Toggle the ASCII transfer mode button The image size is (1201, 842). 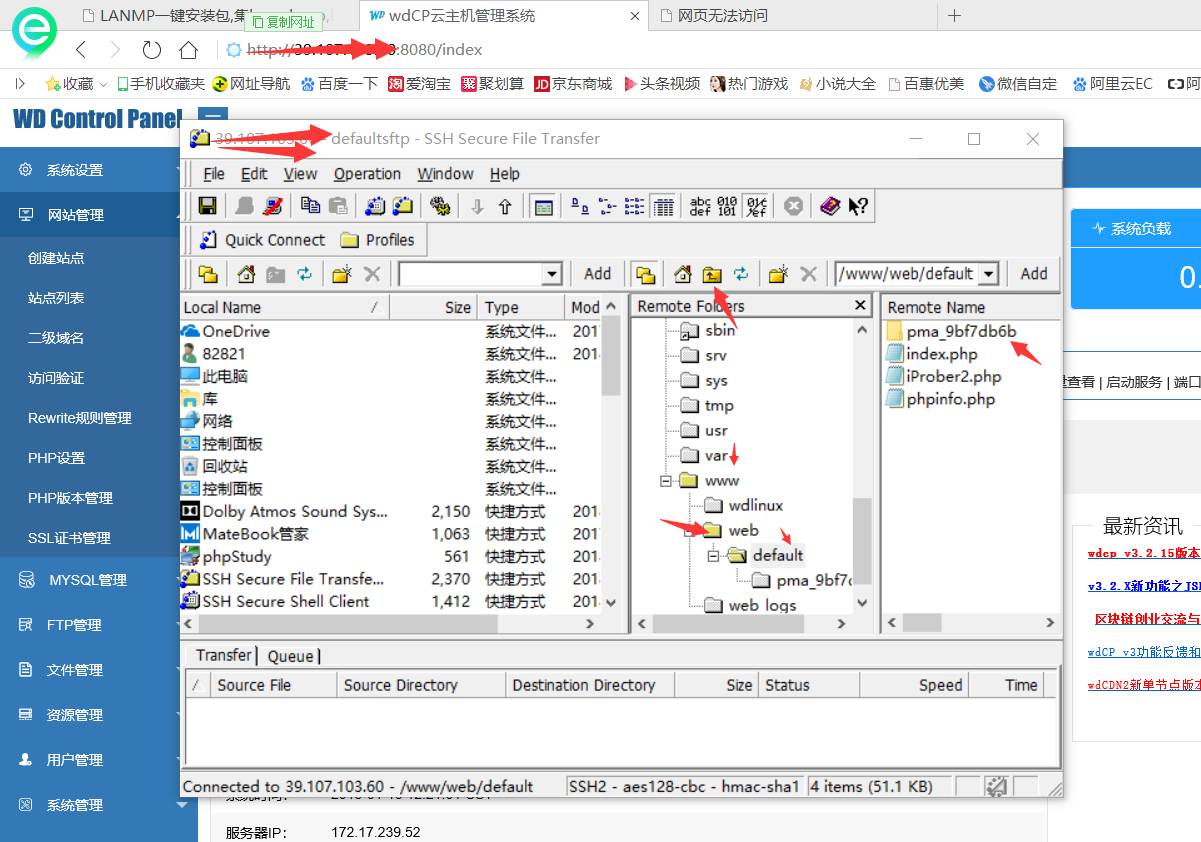point(700,206)
